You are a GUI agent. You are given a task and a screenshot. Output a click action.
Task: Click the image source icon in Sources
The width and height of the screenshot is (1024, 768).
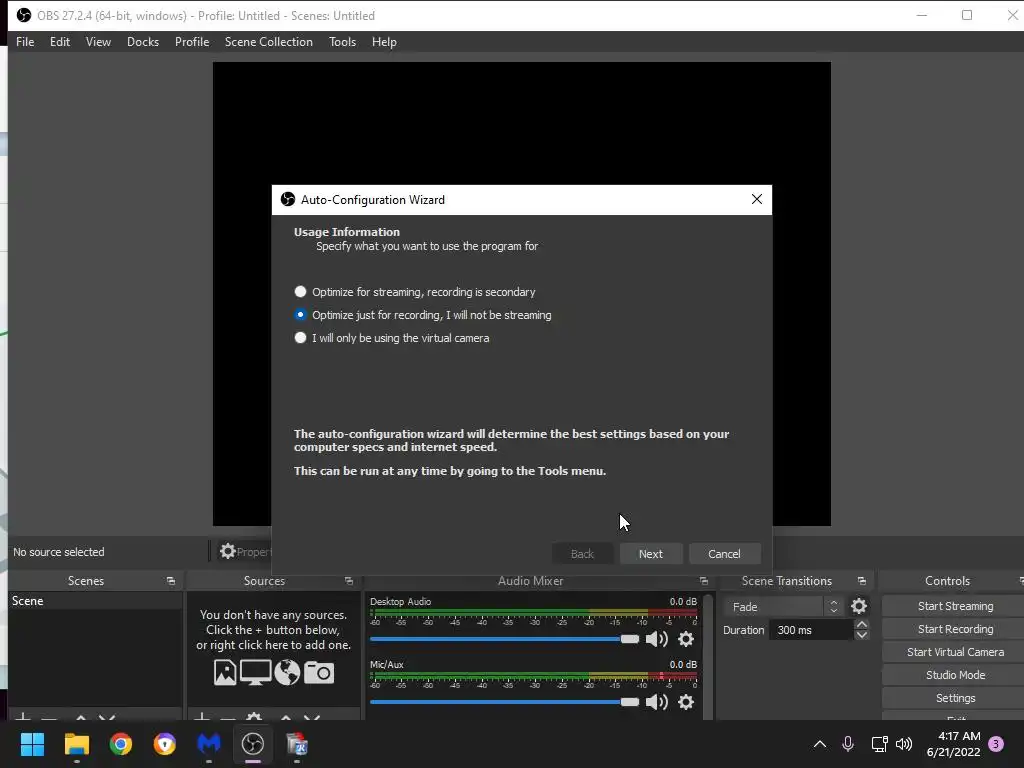coord(225,673)
